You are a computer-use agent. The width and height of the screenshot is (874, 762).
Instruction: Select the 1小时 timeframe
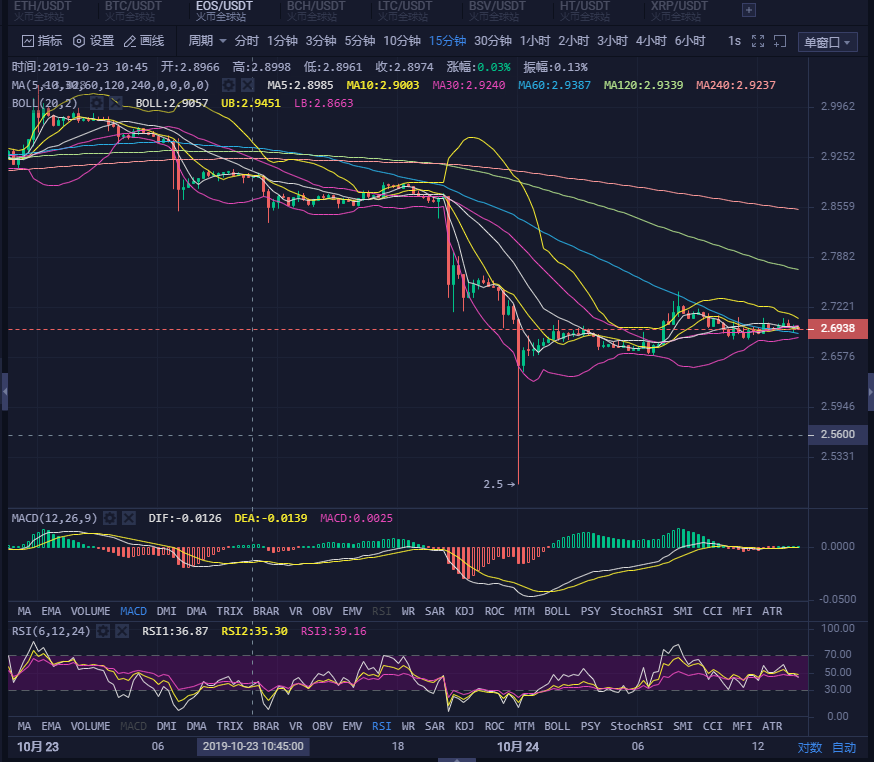coord(535,41)
